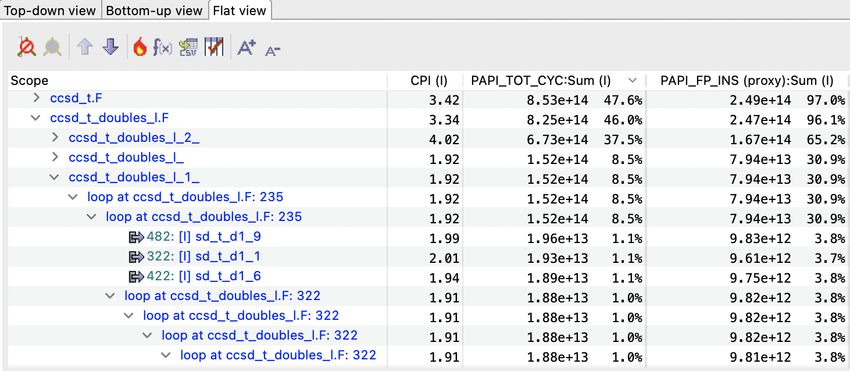Collapse the inner loop at line 235

pyautogui.click(x=92, y=217)
